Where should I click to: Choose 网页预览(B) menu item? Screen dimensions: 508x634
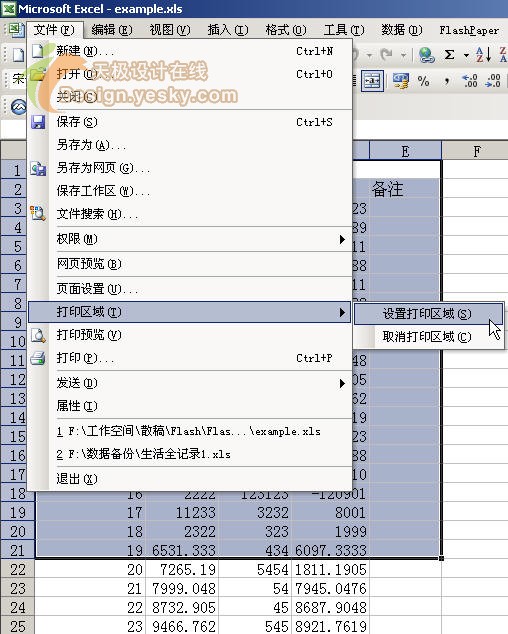pyautogui.click(x=190, y=264)
